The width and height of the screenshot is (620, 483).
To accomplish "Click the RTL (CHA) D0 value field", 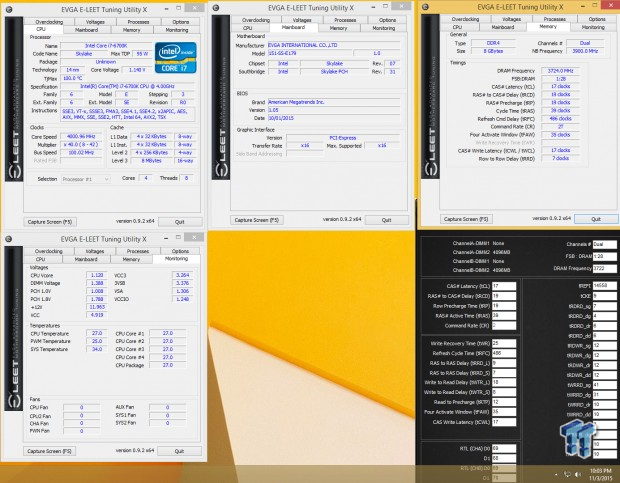I will [x=504, y=448].
